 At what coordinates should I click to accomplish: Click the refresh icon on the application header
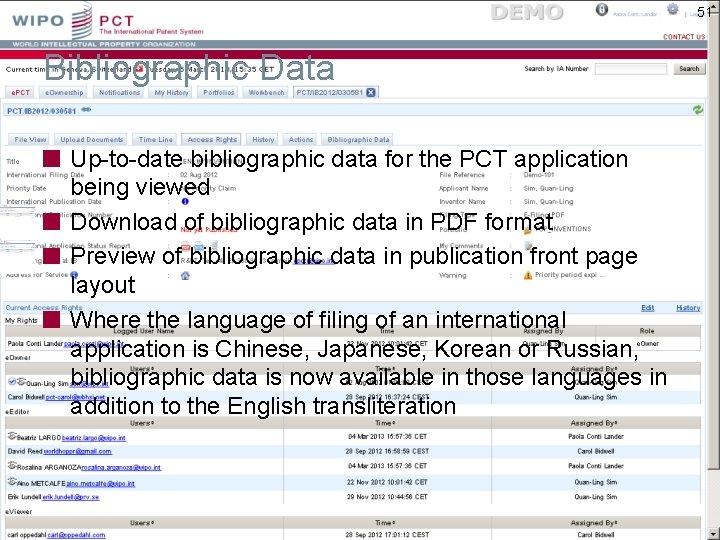698,110
